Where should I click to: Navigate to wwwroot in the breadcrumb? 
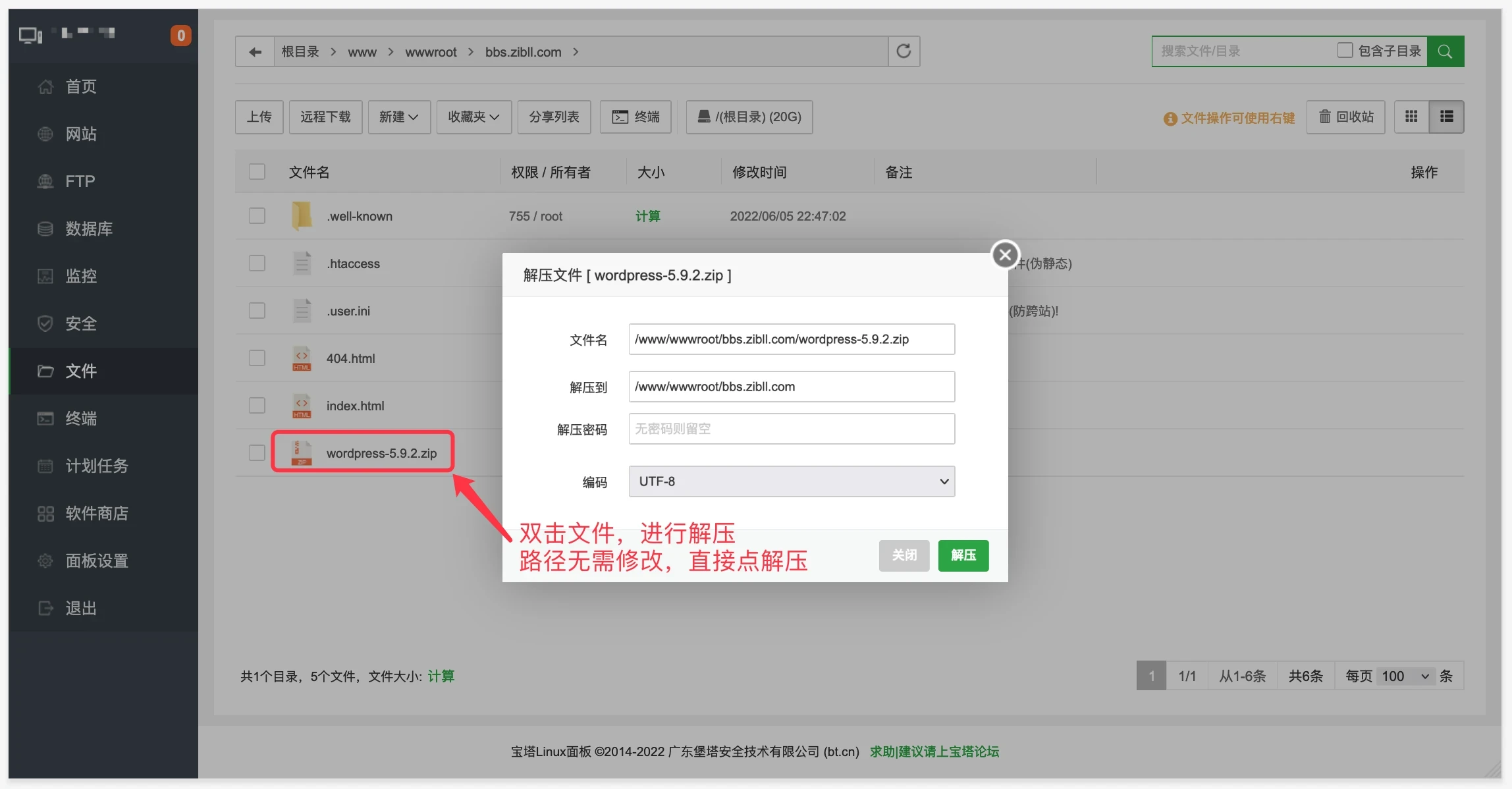431,52
